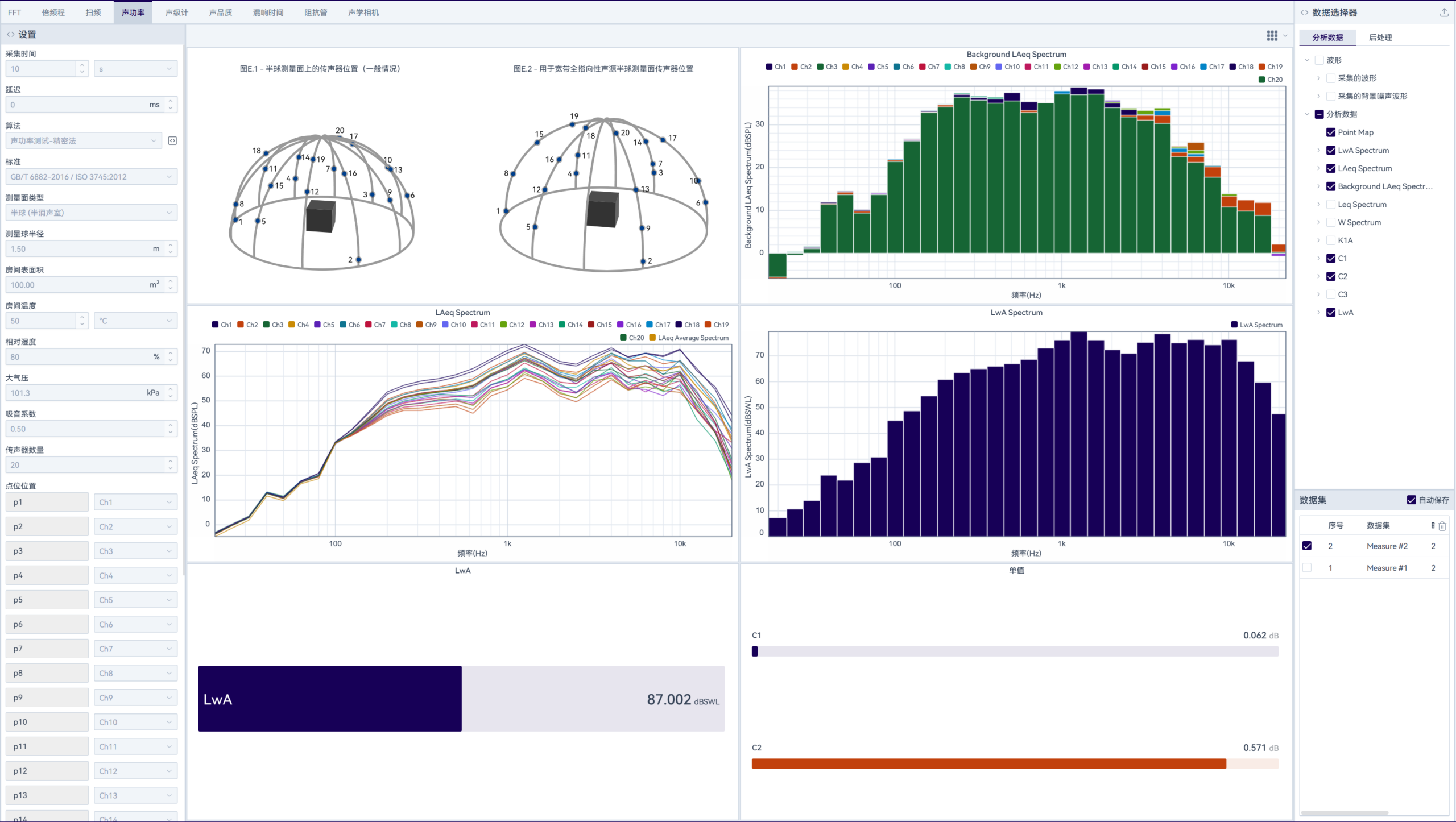Collapse 设置 panel with its arrows icon
Screen dimensions: 1456x822
(10, 35)
